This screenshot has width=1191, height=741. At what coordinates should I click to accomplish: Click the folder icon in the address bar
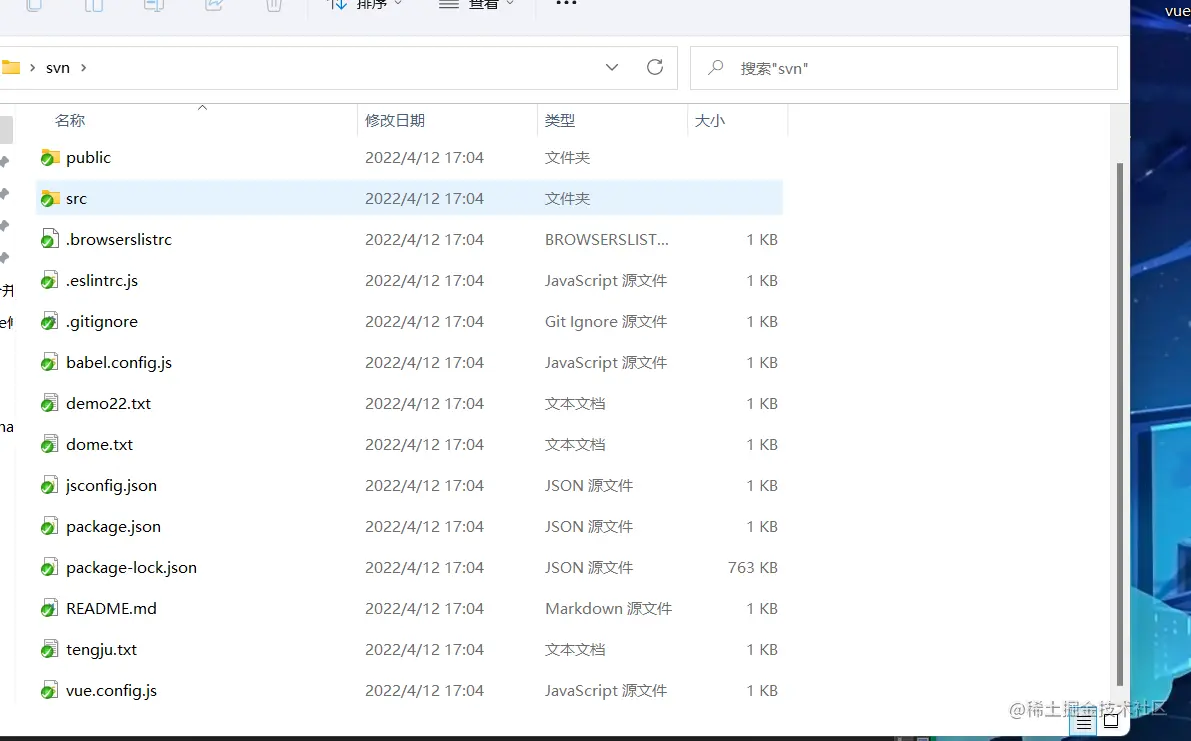click(x=10, y=67)
